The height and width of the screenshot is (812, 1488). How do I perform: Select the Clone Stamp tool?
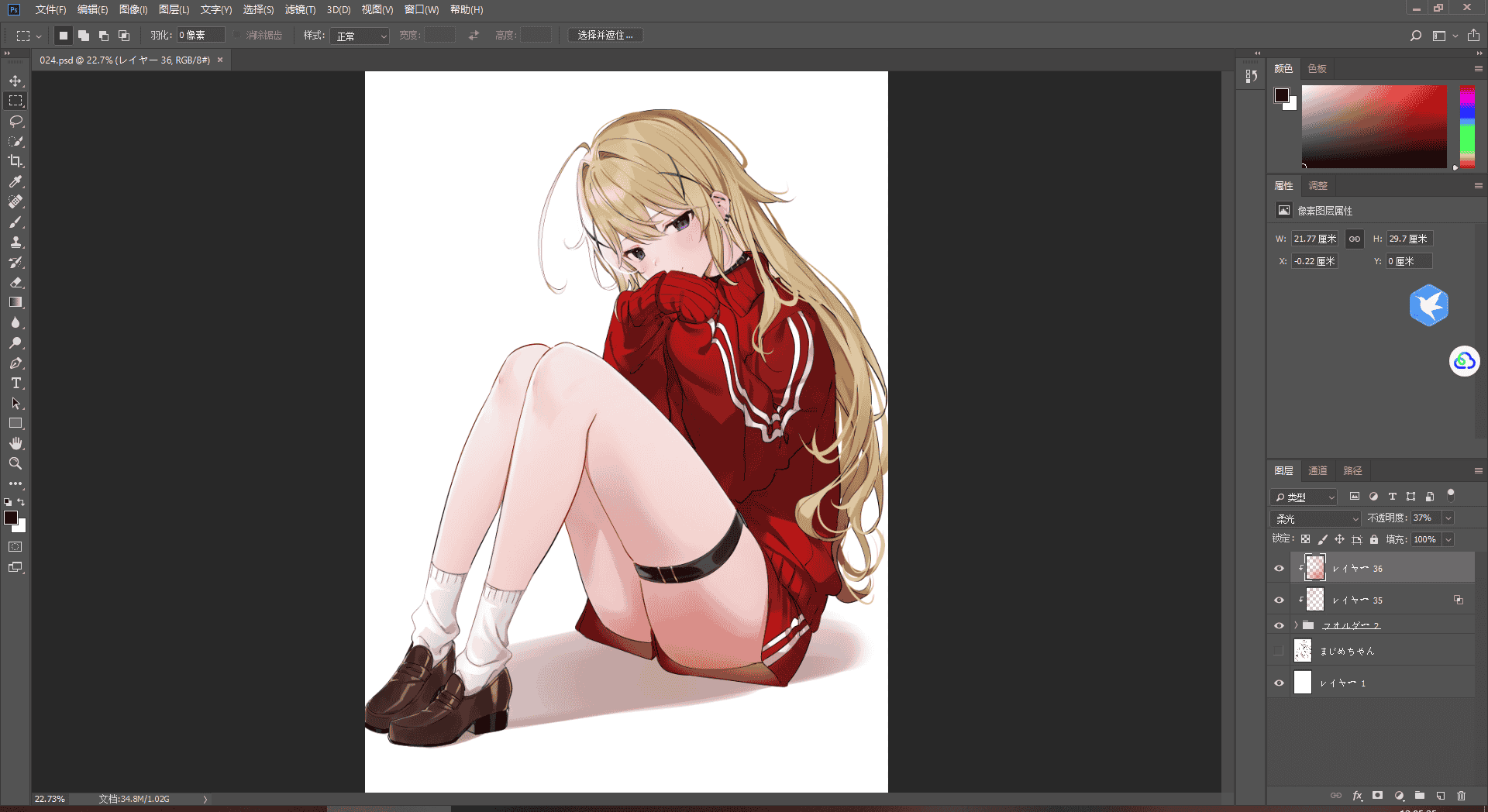coord(15,242)
